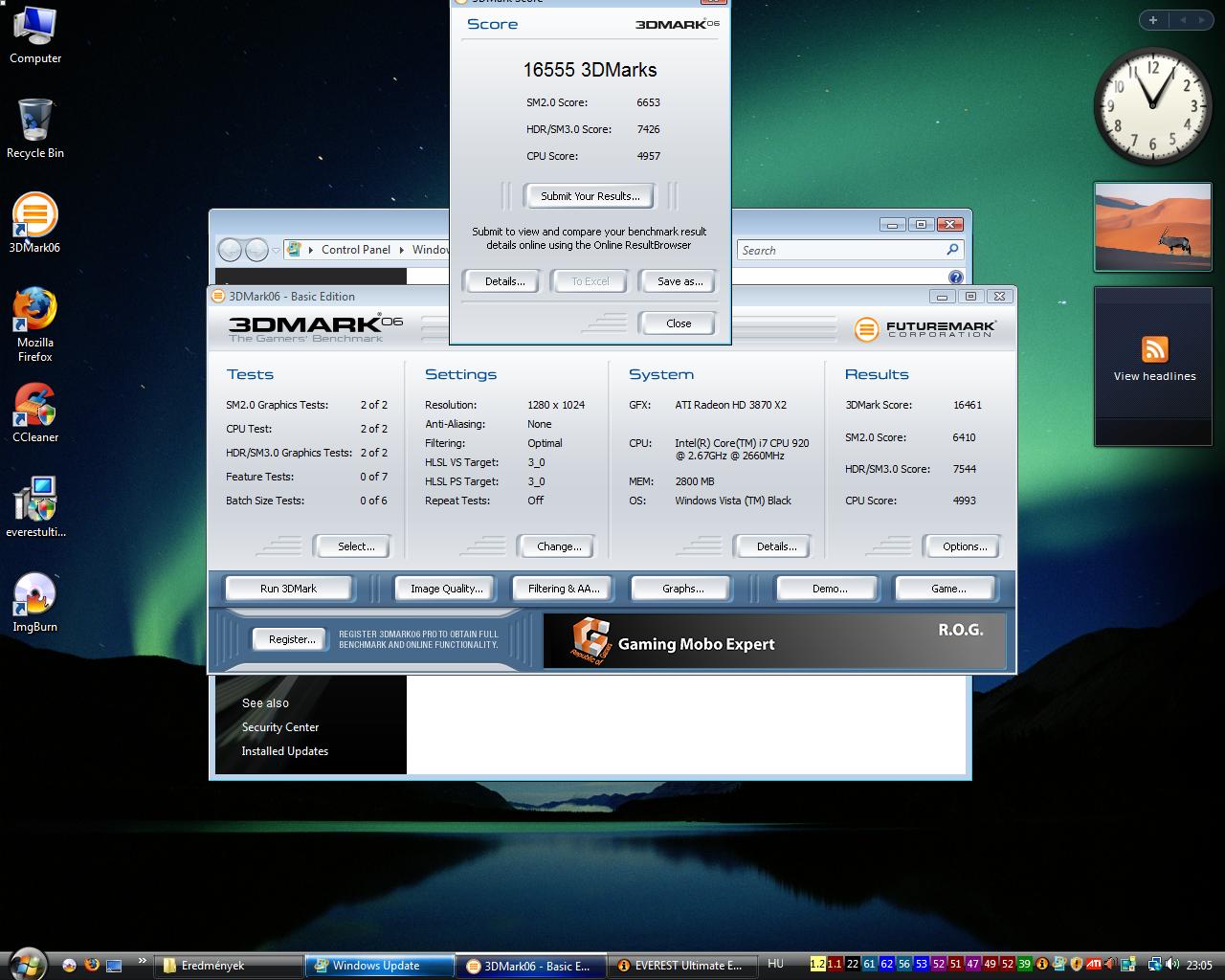Screen dimensions: 1225x980
Task: Click the add gadget plus button in sidebar
Action: (1153, 20)
